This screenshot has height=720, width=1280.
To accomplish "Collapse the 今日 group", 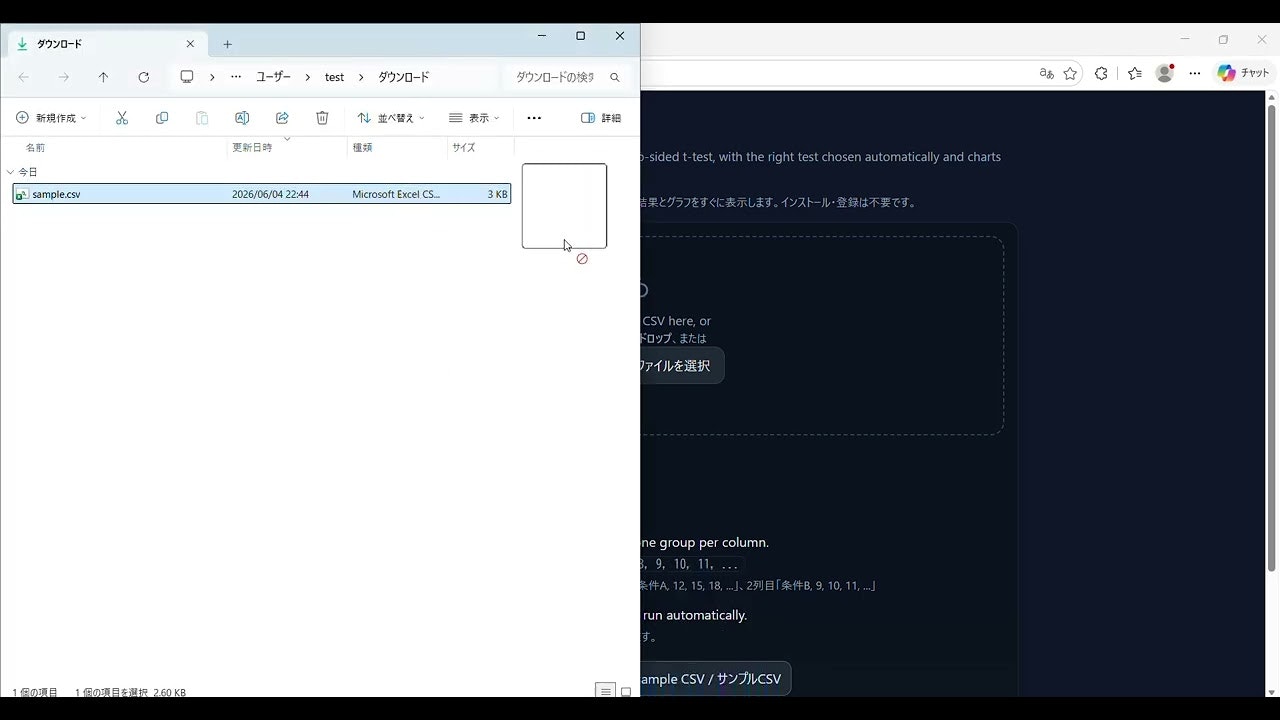I will [11, 172].
